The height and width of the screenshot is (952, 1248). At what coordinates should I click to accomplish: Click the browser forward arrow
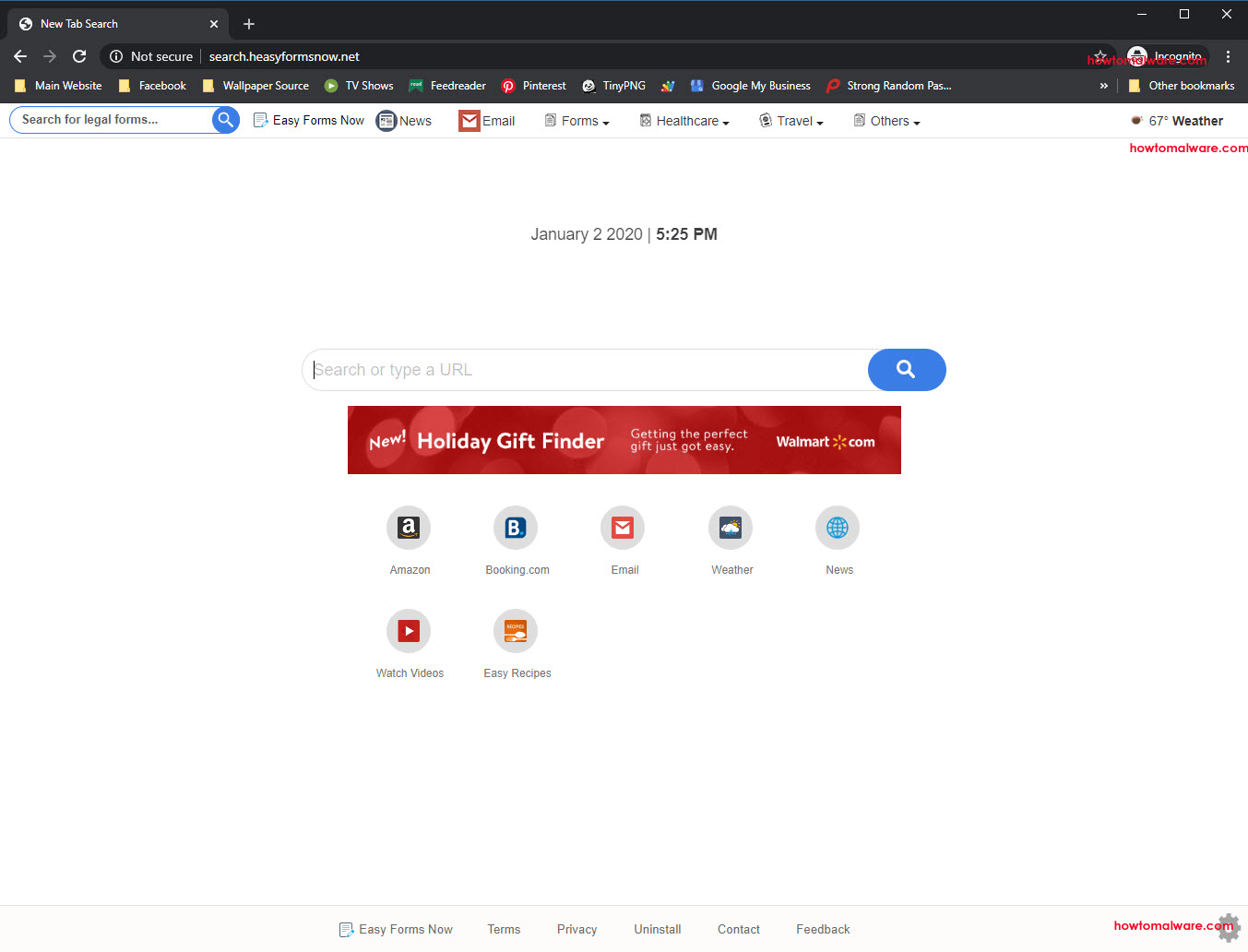click(x=50, y=56)
